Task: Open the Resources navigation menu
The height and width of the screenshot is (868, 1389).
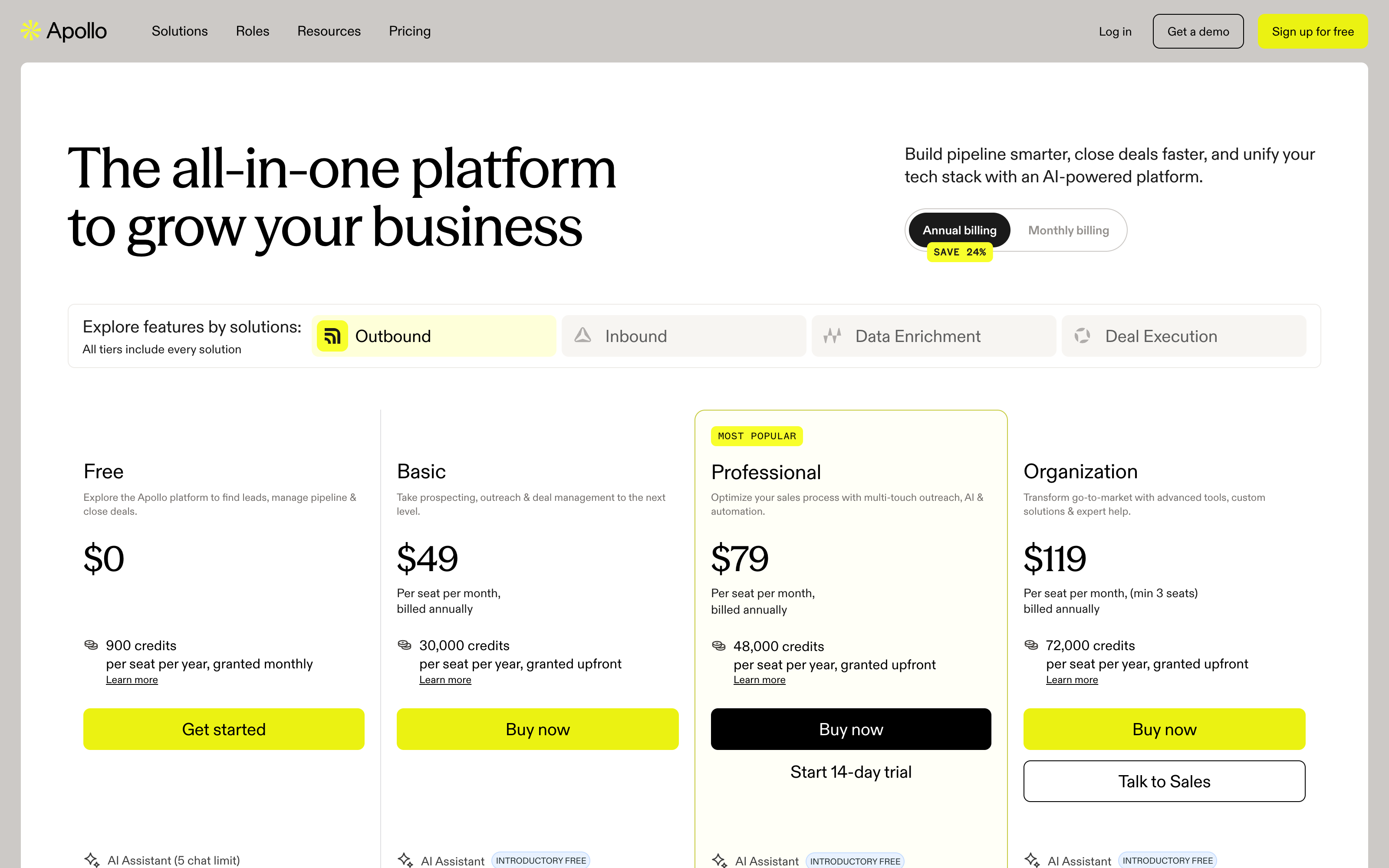Action: (329, 31)
